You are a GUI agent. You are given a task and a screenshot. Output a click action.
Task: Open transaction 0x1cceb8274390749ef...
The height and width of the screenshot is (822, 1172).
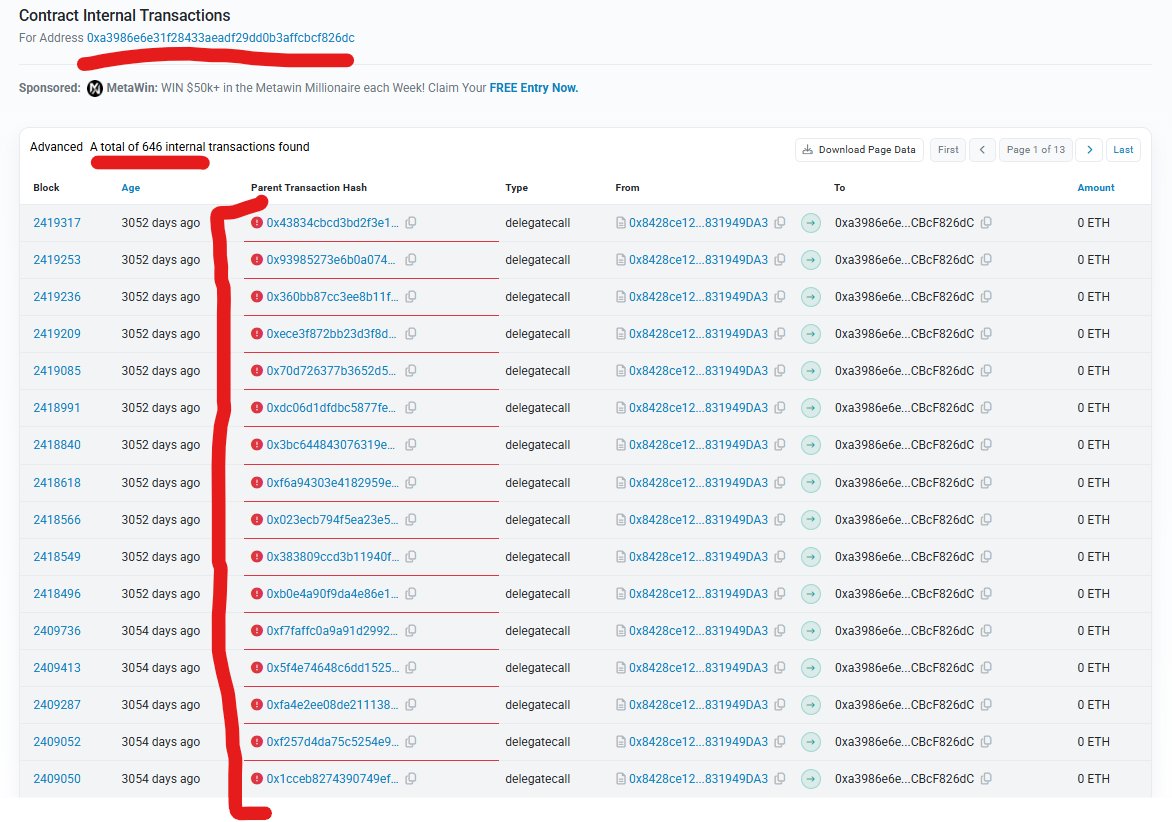click(333, 779)
